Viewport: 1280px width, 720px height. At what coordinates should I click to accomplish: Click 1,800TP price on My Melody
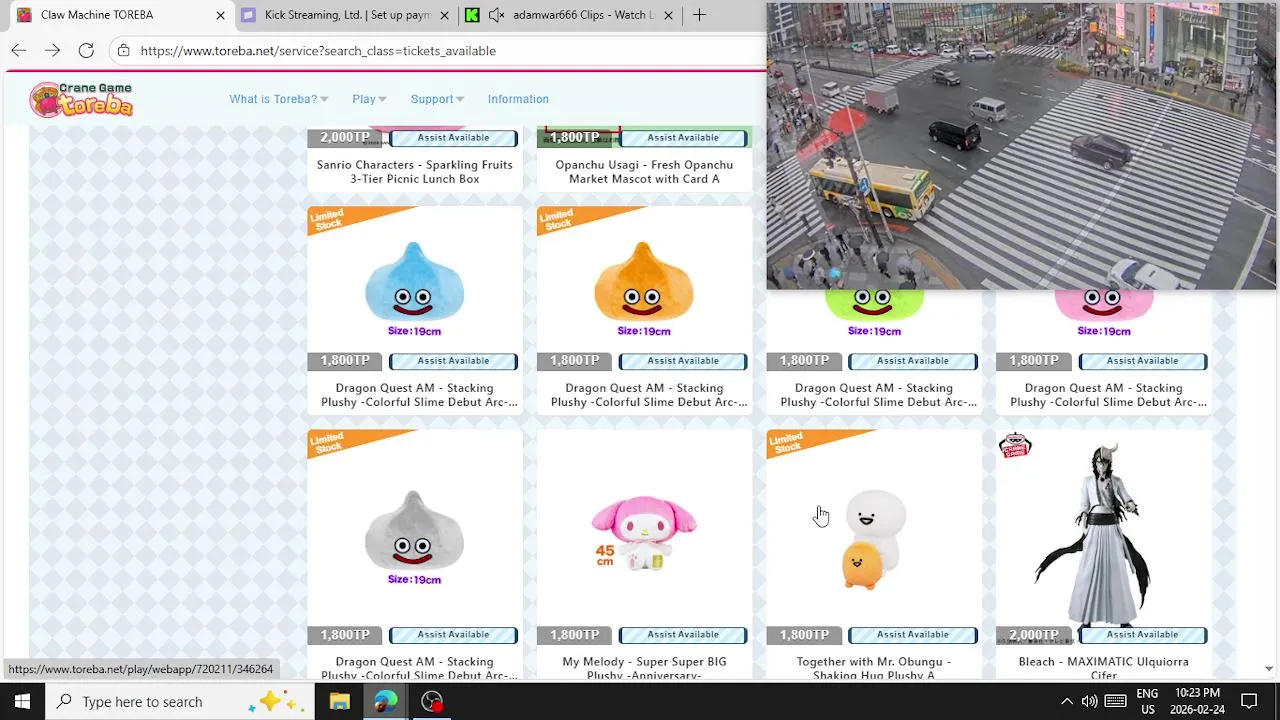tap(574, 635)
